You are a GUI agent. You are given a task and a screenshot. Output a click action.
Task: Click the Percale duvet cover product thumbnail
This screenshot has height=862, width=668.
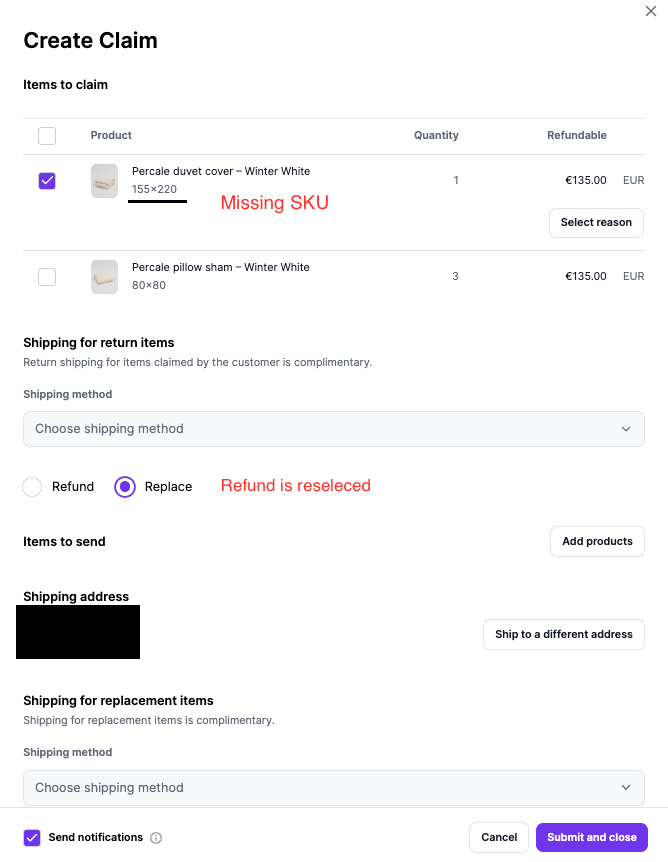tap(104, 181)
